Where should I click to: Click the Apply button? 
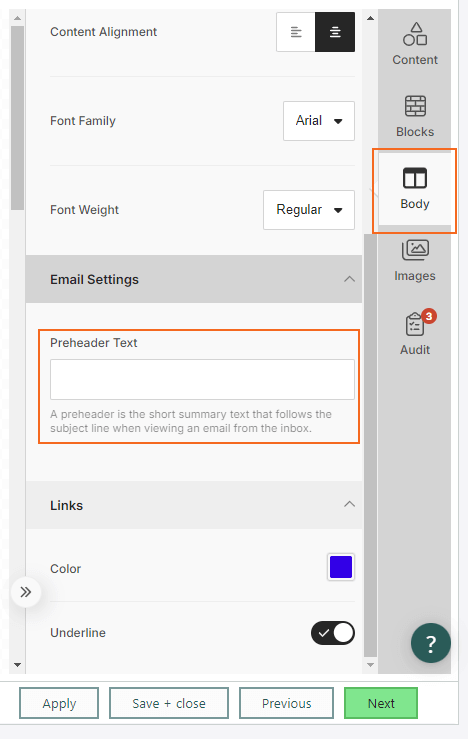click(59, 703)
